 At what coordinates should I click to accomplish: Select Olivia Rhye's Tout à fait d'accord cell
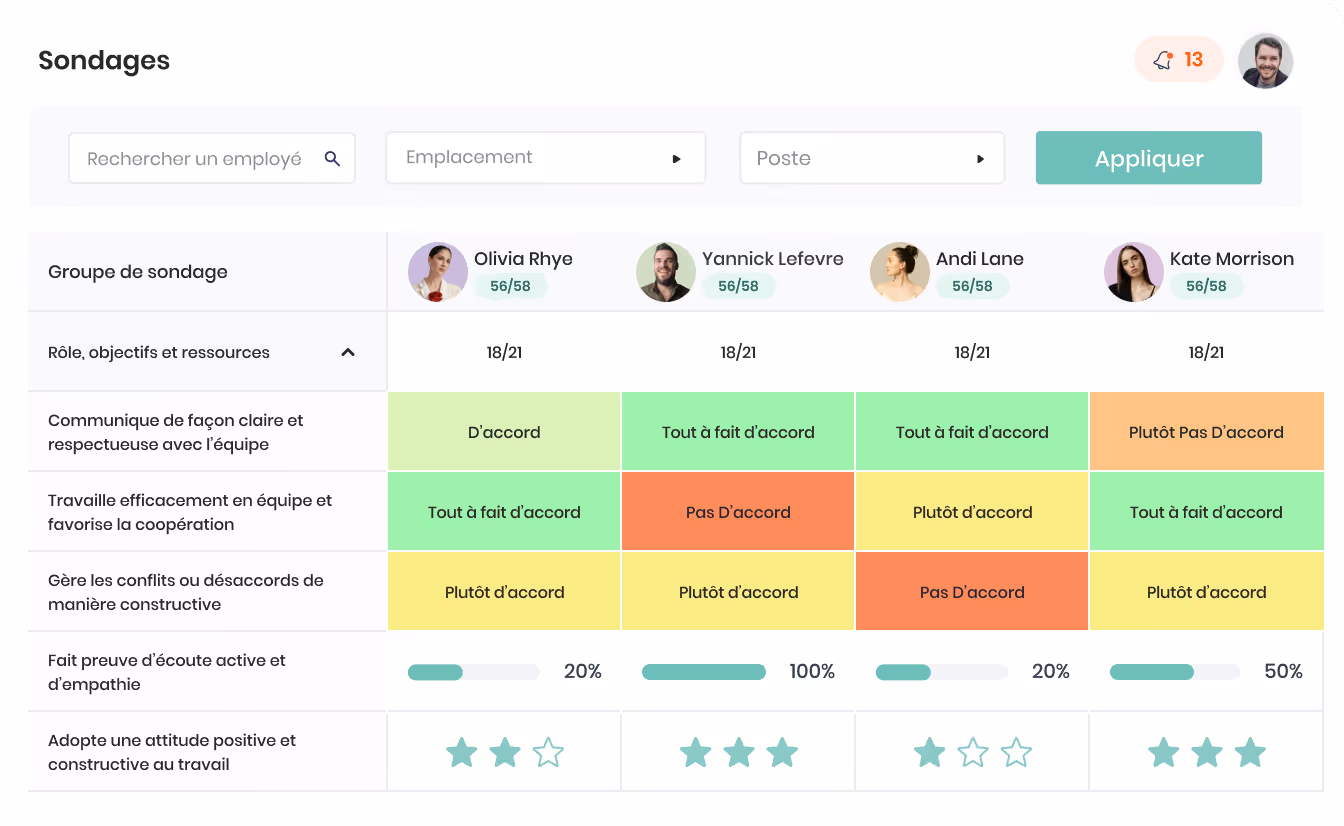[504, 511]
